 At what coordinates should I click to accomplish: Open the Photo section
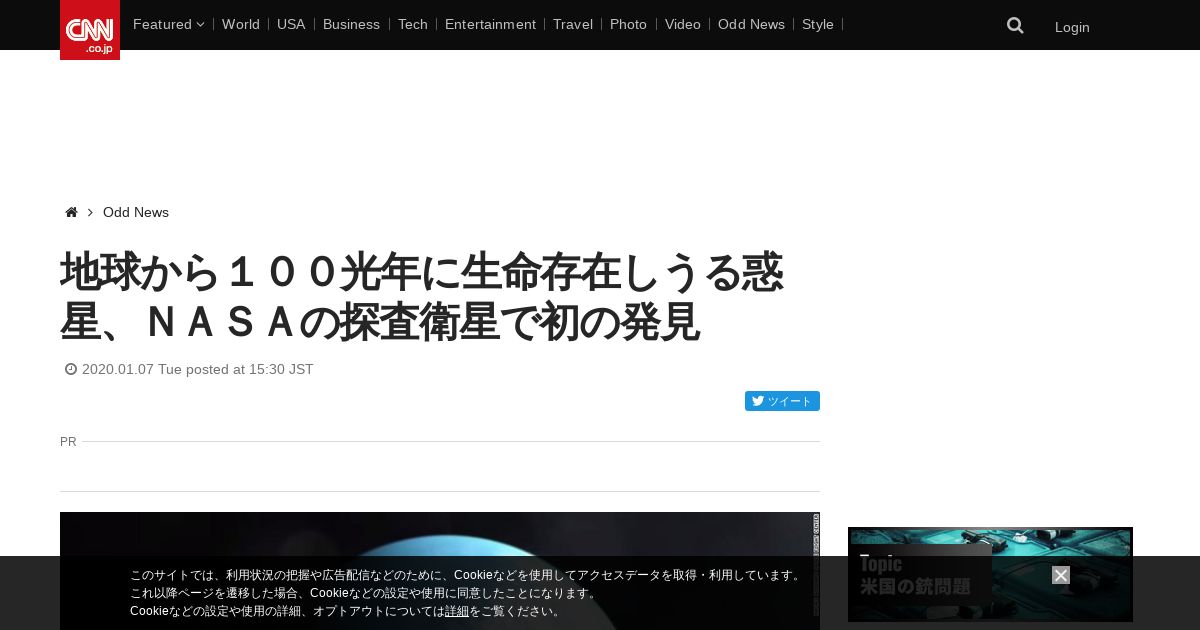pos(628,24)
